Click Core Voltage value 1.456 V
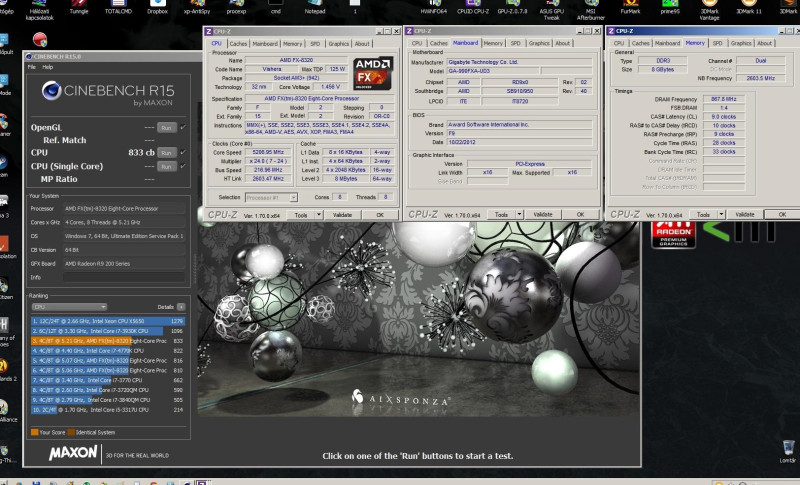 point(331,87)
